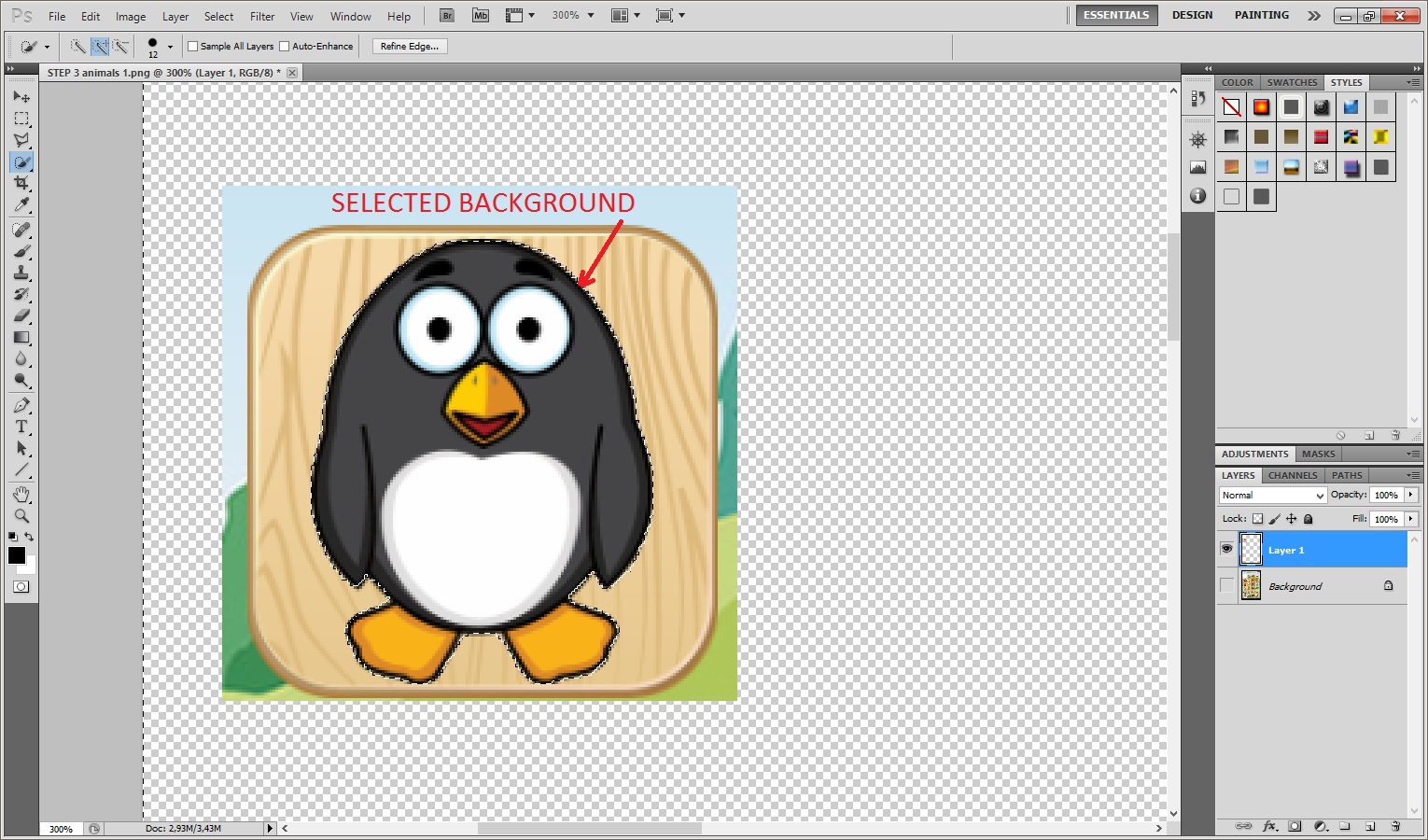Viewport: 1428px width, 840px height.
Task: Delete the selected layer via trash icon
Action: [1395, 827]
